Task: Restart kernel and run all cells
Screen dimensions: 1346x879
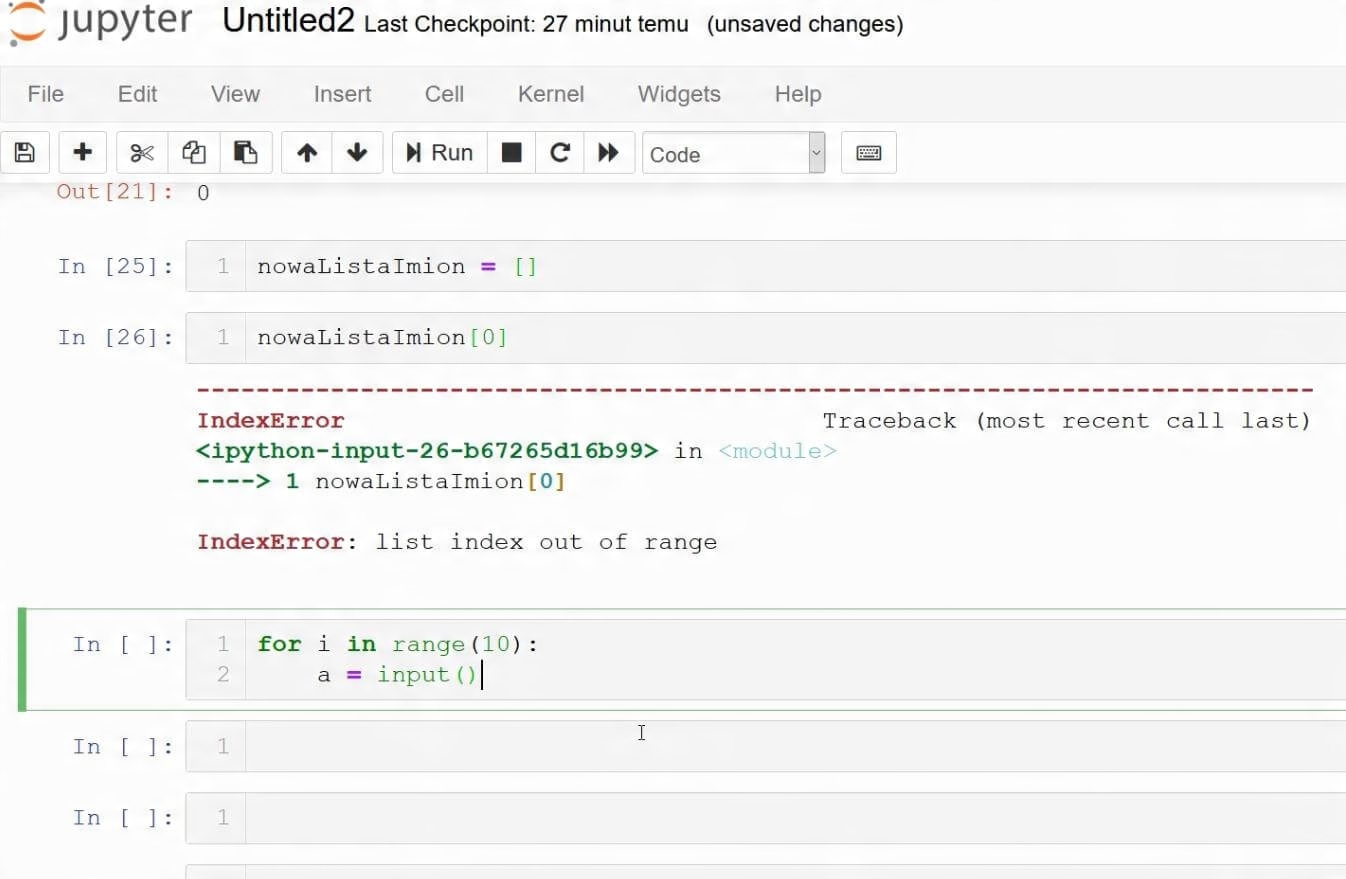Action: click(x=608, y=153)
